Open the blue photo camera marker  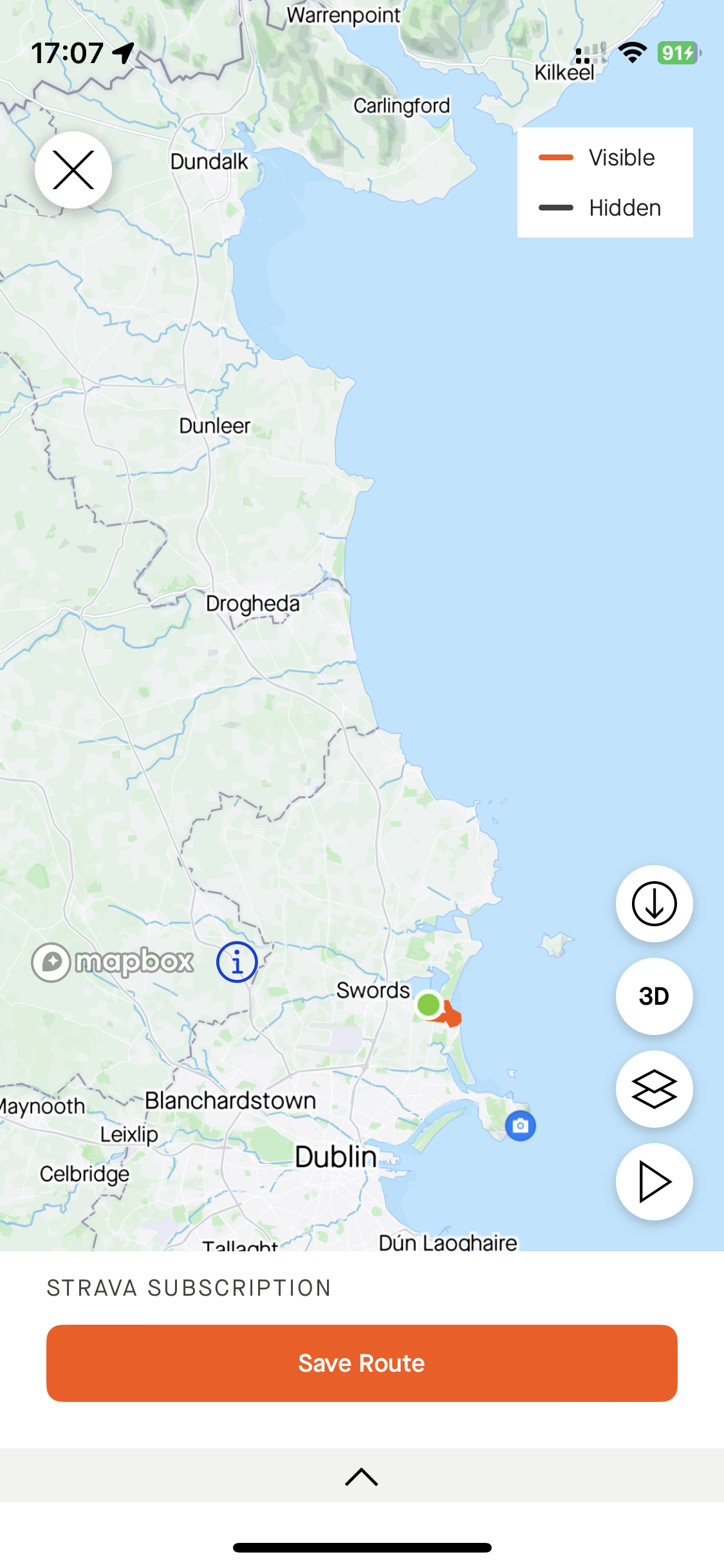[x=521, y=1126]
